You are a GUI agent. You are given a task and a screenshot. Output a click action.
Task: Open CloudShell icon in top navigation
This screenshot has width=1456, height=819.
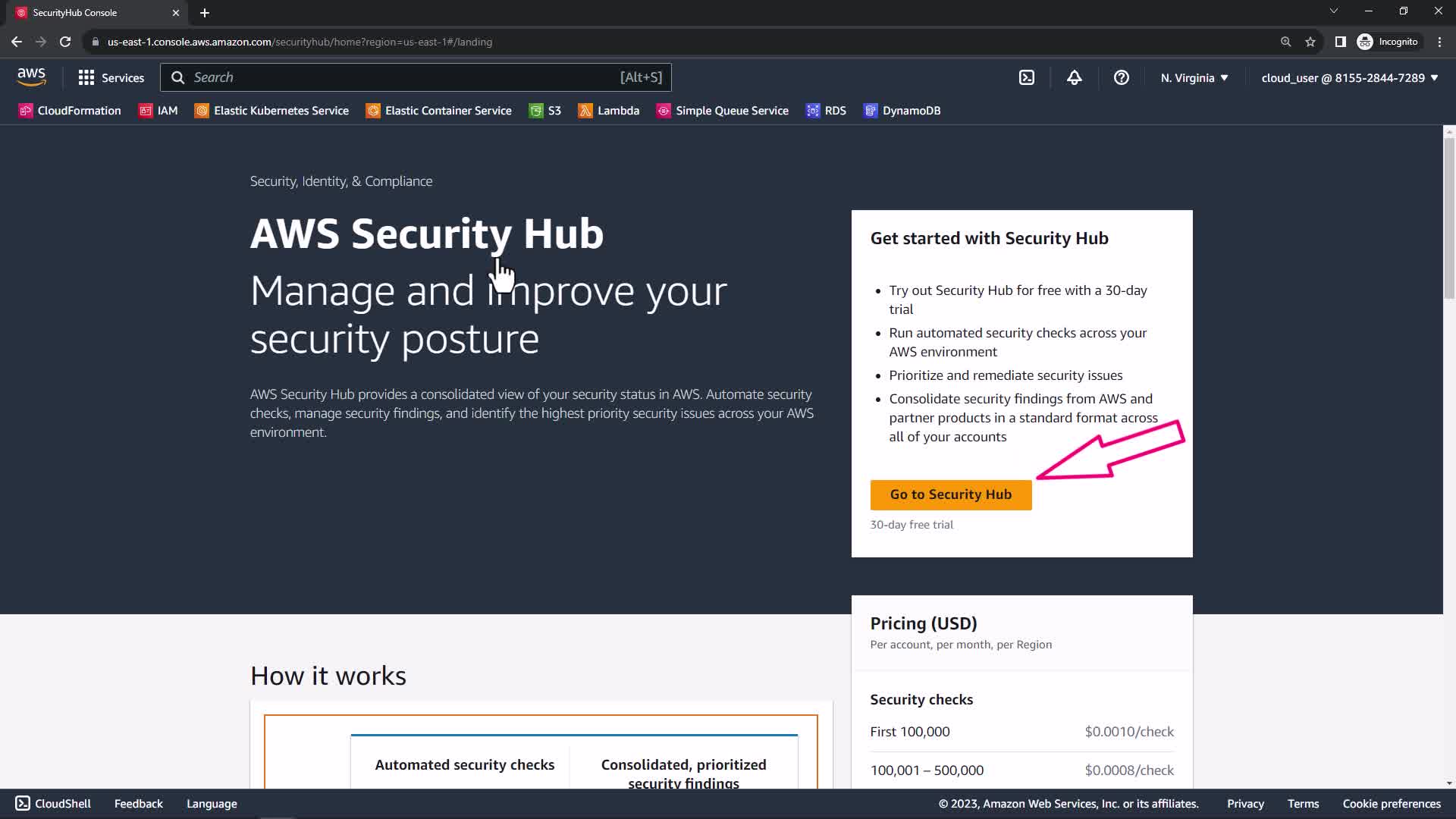click(1026, 77)
